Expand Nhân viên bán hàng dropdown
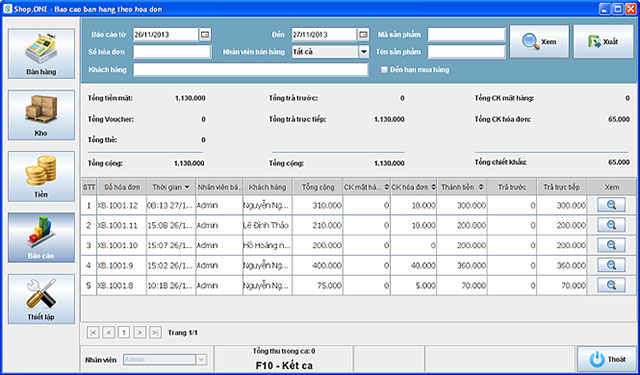The width and height of the screenshot is (640, 375). [x=364, y=52]
